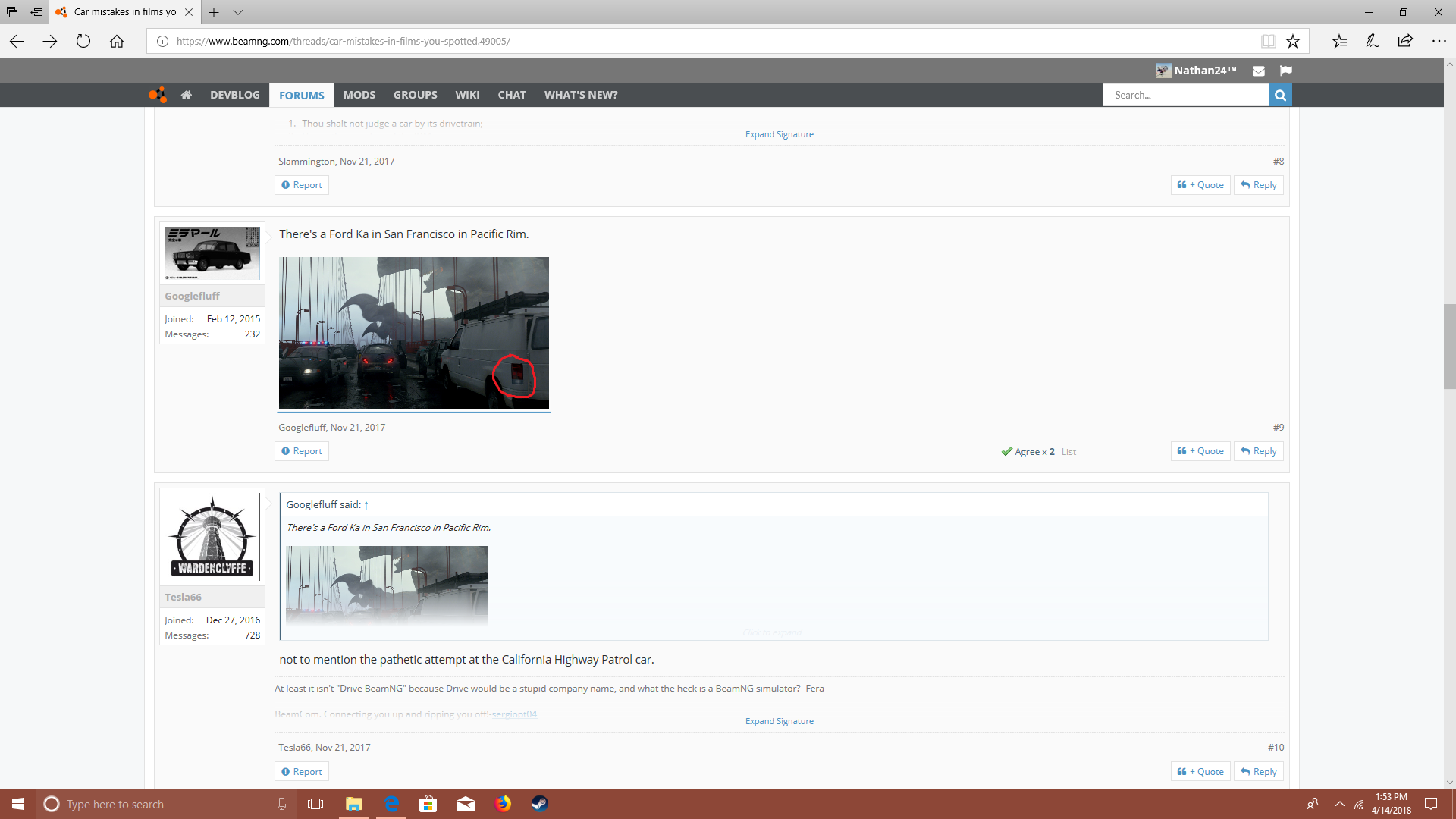Viewport: 1456px width, 819px height.
Task: Expand Signature in Tesla66's post
Action: coord(780,721)
